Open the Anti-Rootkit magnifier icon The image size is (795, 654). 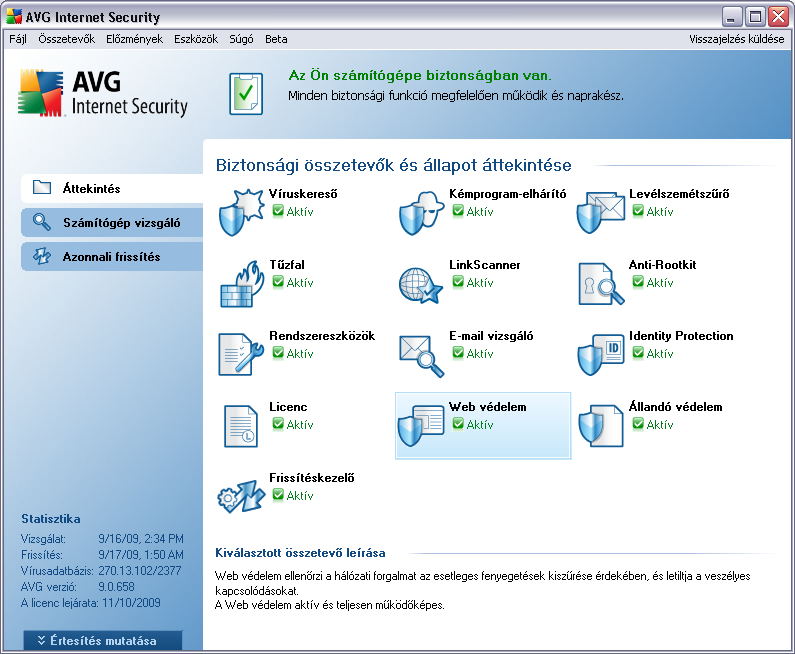click(601, 284)
